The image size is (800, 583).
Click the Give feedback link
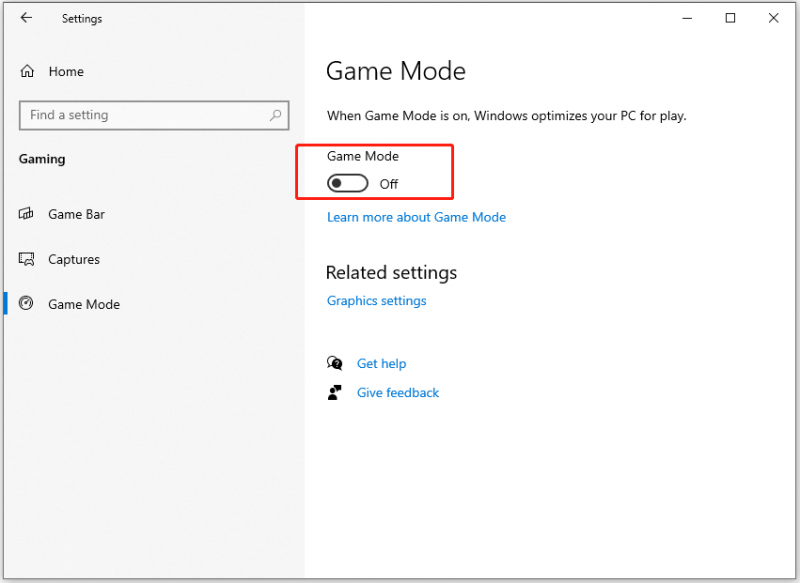(x=398, y=393)
